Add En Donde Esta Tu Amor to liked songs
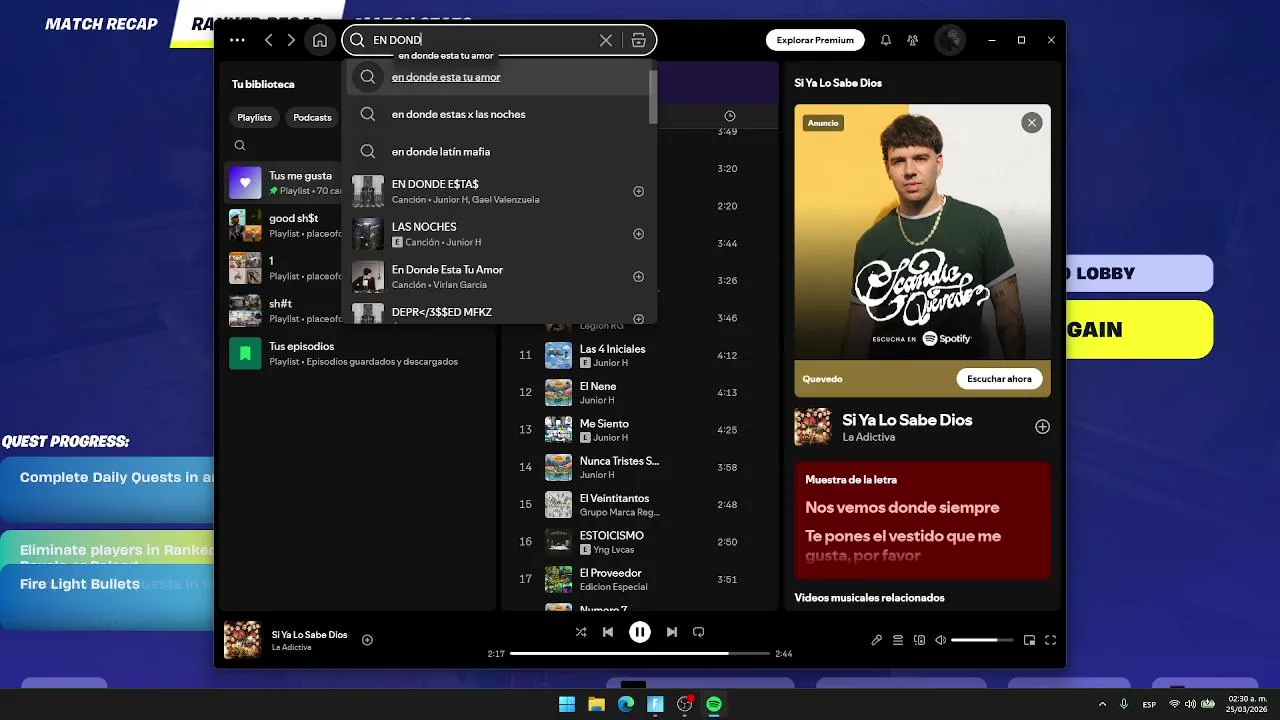Image resolution: width=1280 pixels, height=720 pixels. 638,277
